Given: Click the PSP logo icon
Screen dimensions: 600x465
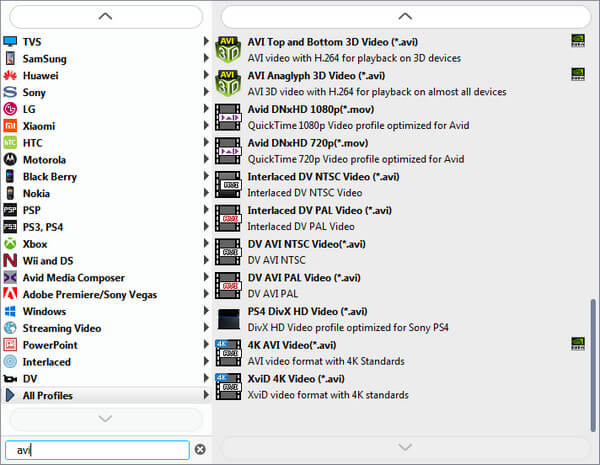Looking at the screenshot, I should coord(10,210).
